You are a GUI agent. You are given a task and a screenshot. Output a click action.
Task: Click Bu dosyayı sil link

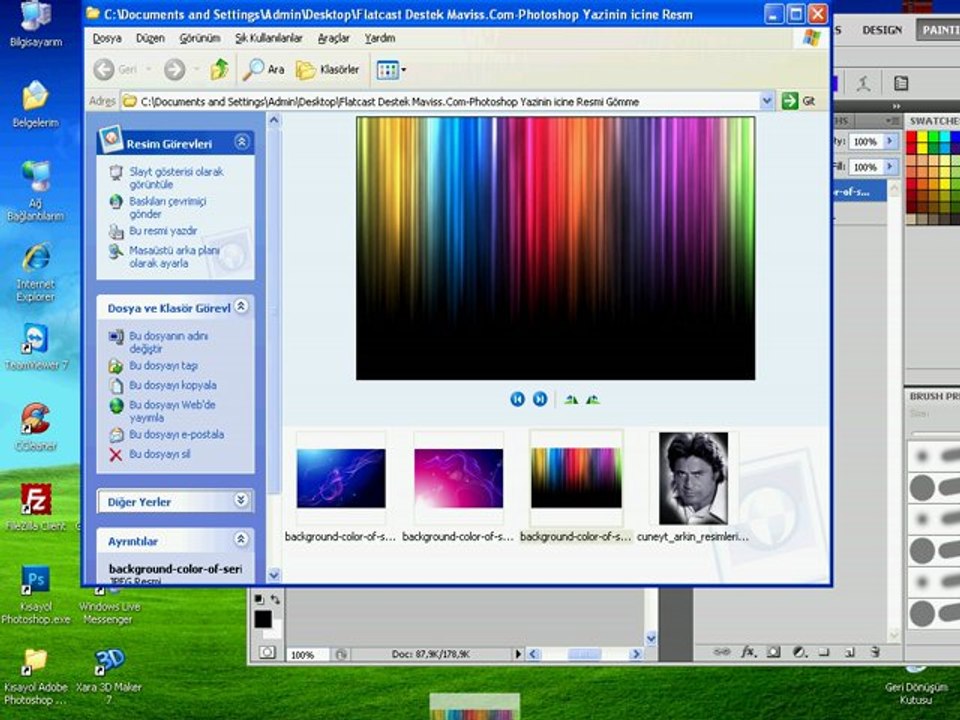(x=159, y=454)
